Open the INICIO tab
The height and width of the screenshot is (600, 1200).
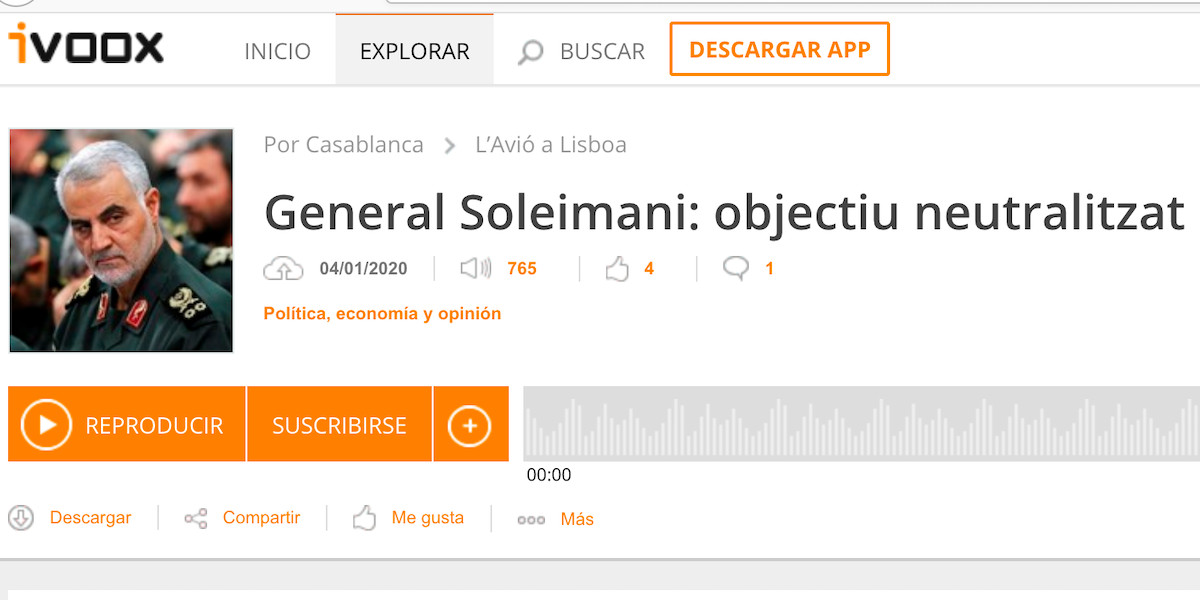click(x=277, y=51)
